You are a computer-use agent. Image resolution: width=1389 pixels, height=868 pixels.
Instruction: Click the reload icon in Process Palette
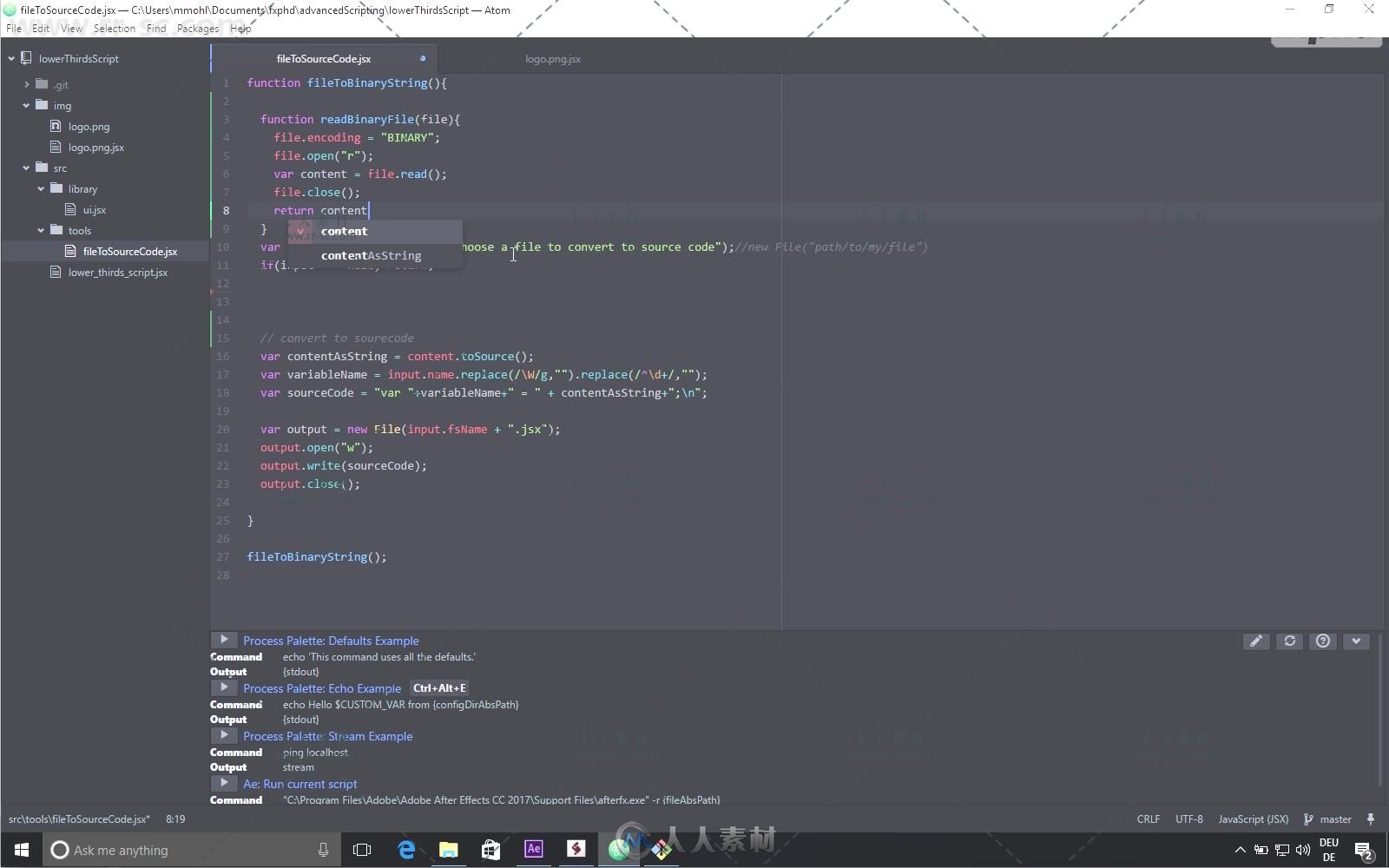pos(1290,641)
